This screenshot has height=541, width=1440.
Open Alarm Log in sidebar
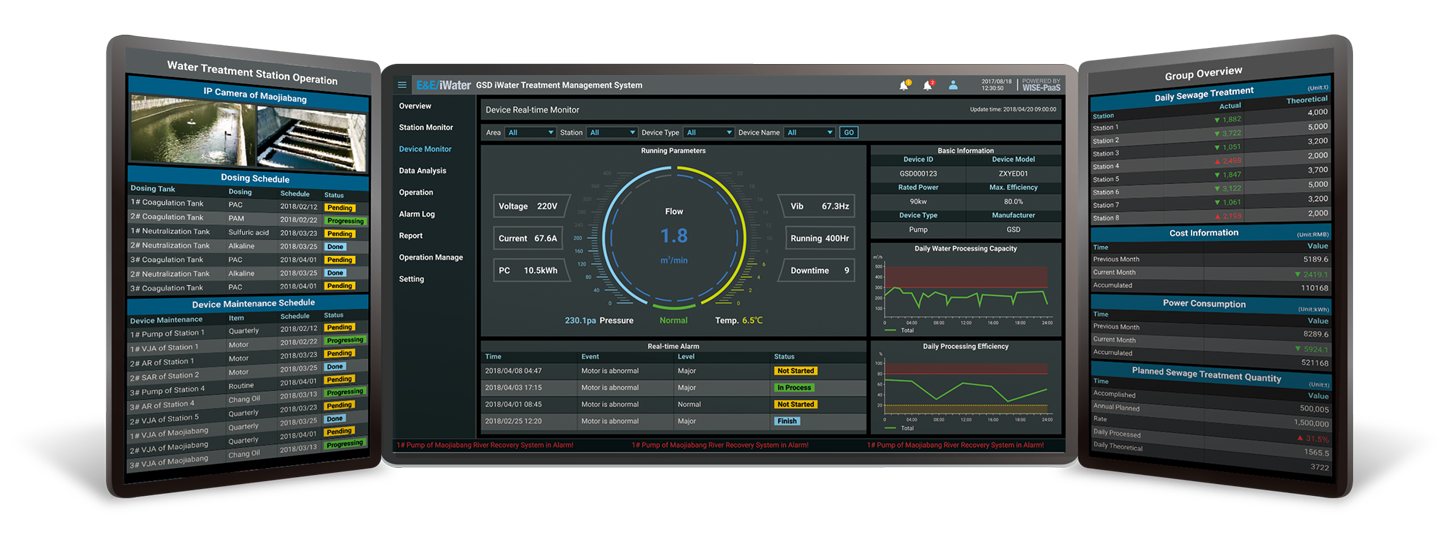click(x=418, y=214)
